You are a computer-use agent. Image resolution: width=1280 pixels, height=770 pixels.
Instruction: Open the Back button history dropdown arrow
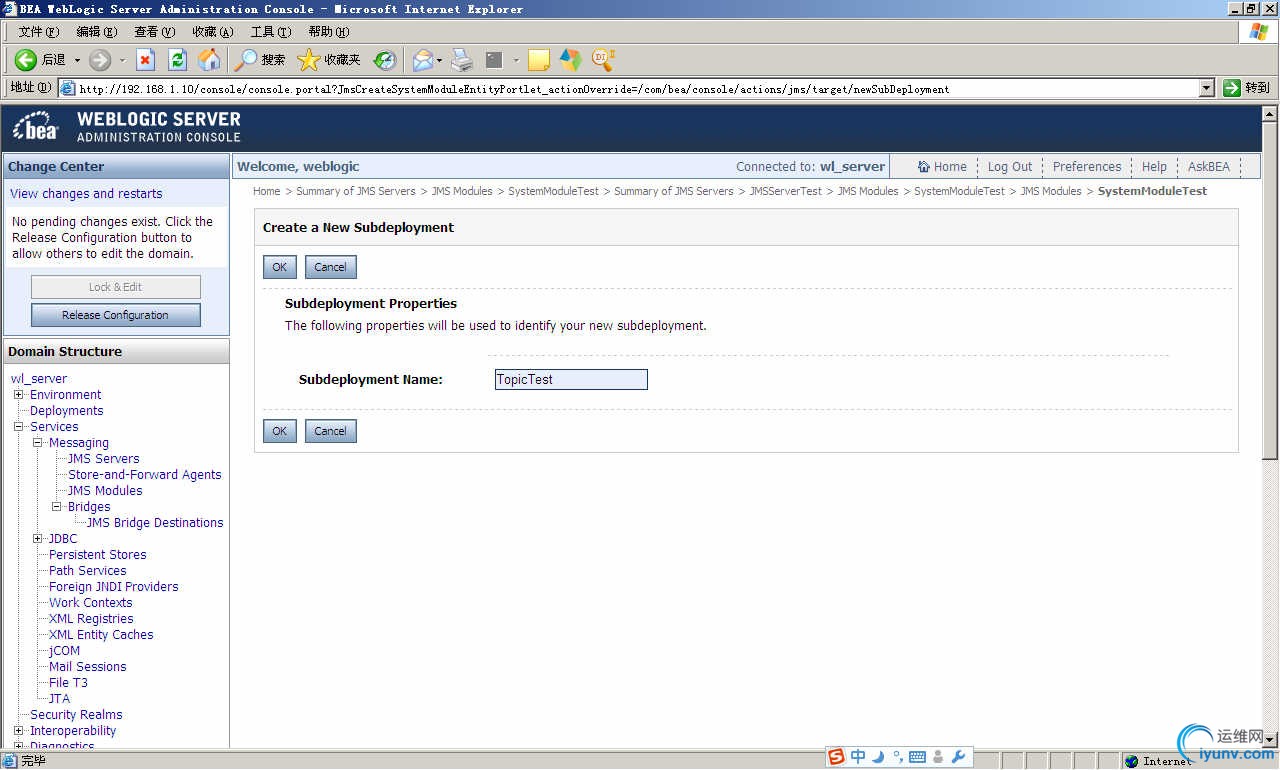pos(77,60)
